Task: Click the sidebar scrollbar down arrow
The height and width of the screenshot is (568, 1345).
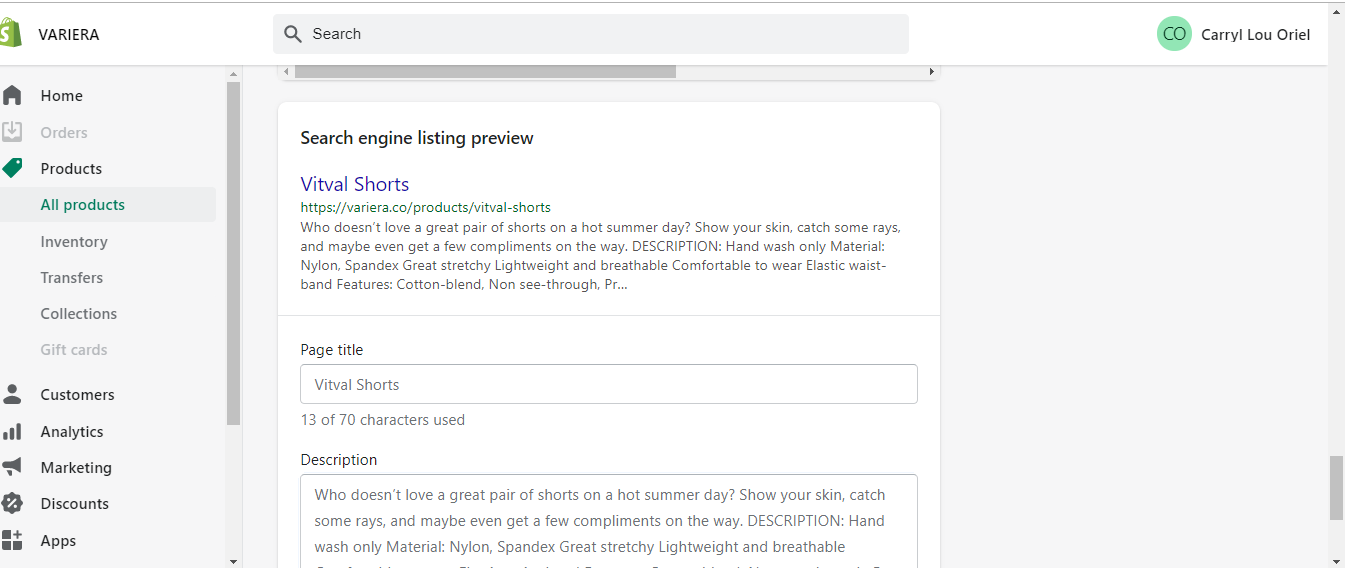Action: point(234,560)
